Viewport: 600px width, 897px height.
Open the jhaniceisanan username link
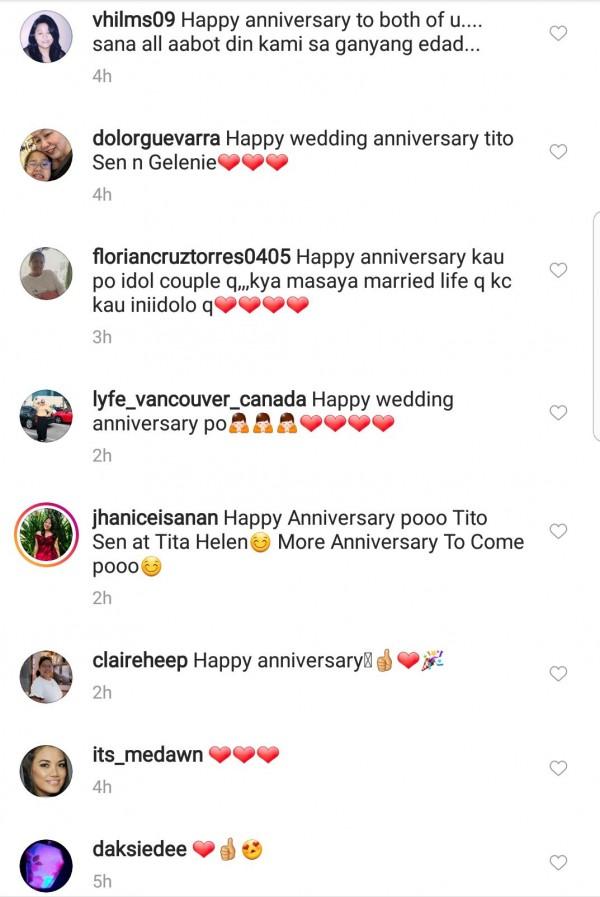[x=155, y=518]
